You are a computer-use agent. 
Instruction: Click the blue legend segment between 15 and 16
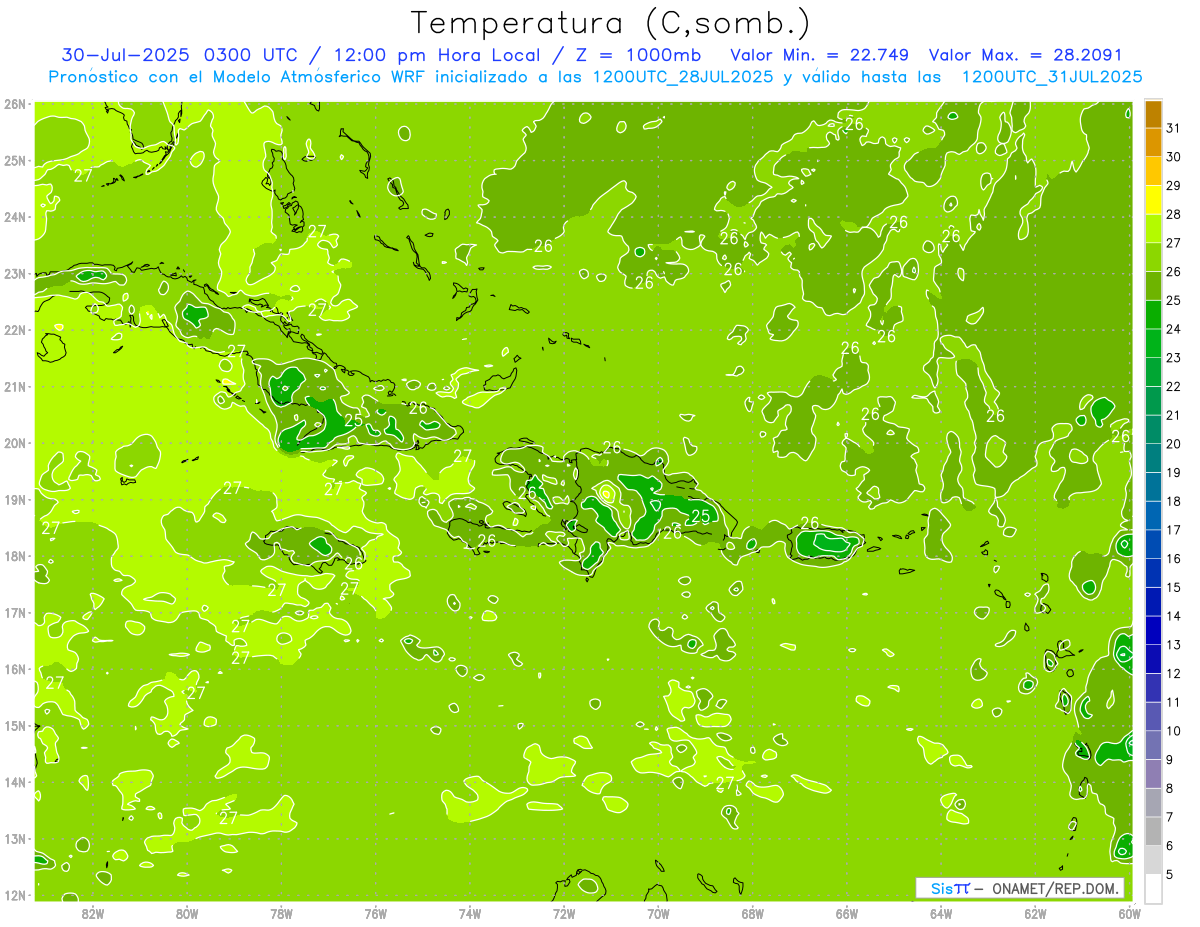point(1153,573)
